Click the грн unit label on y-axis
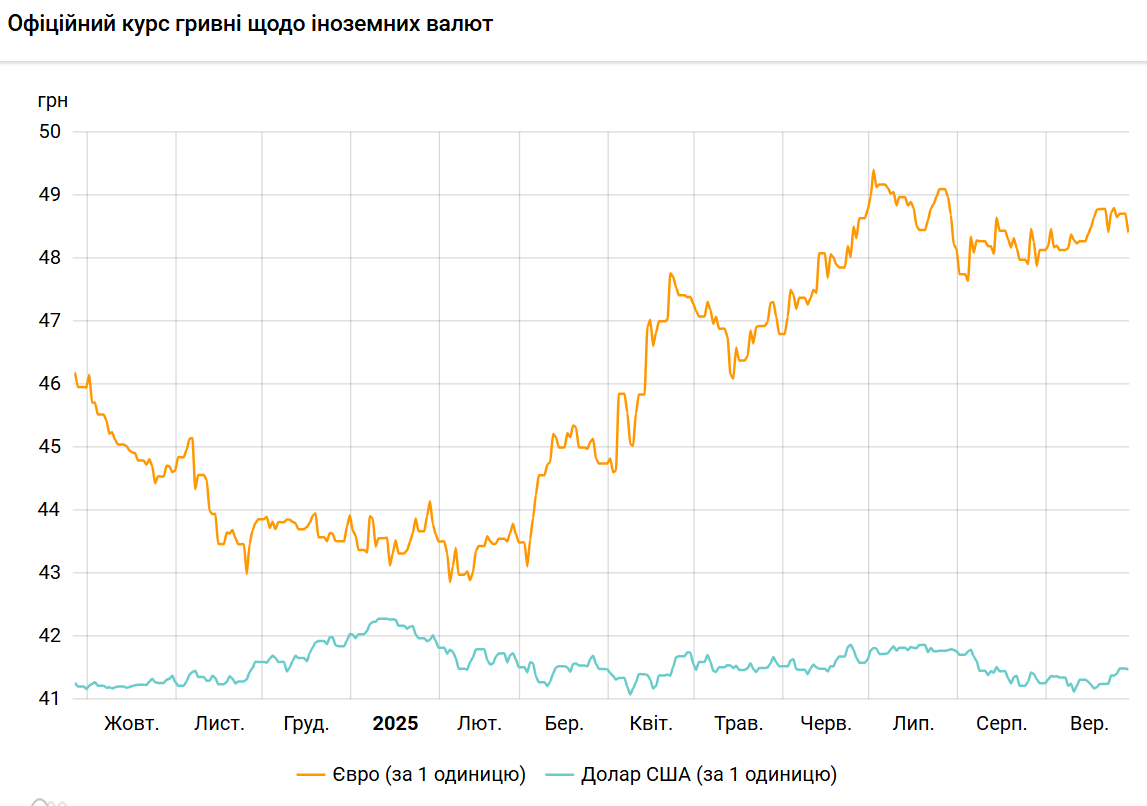 click(53, 100)
